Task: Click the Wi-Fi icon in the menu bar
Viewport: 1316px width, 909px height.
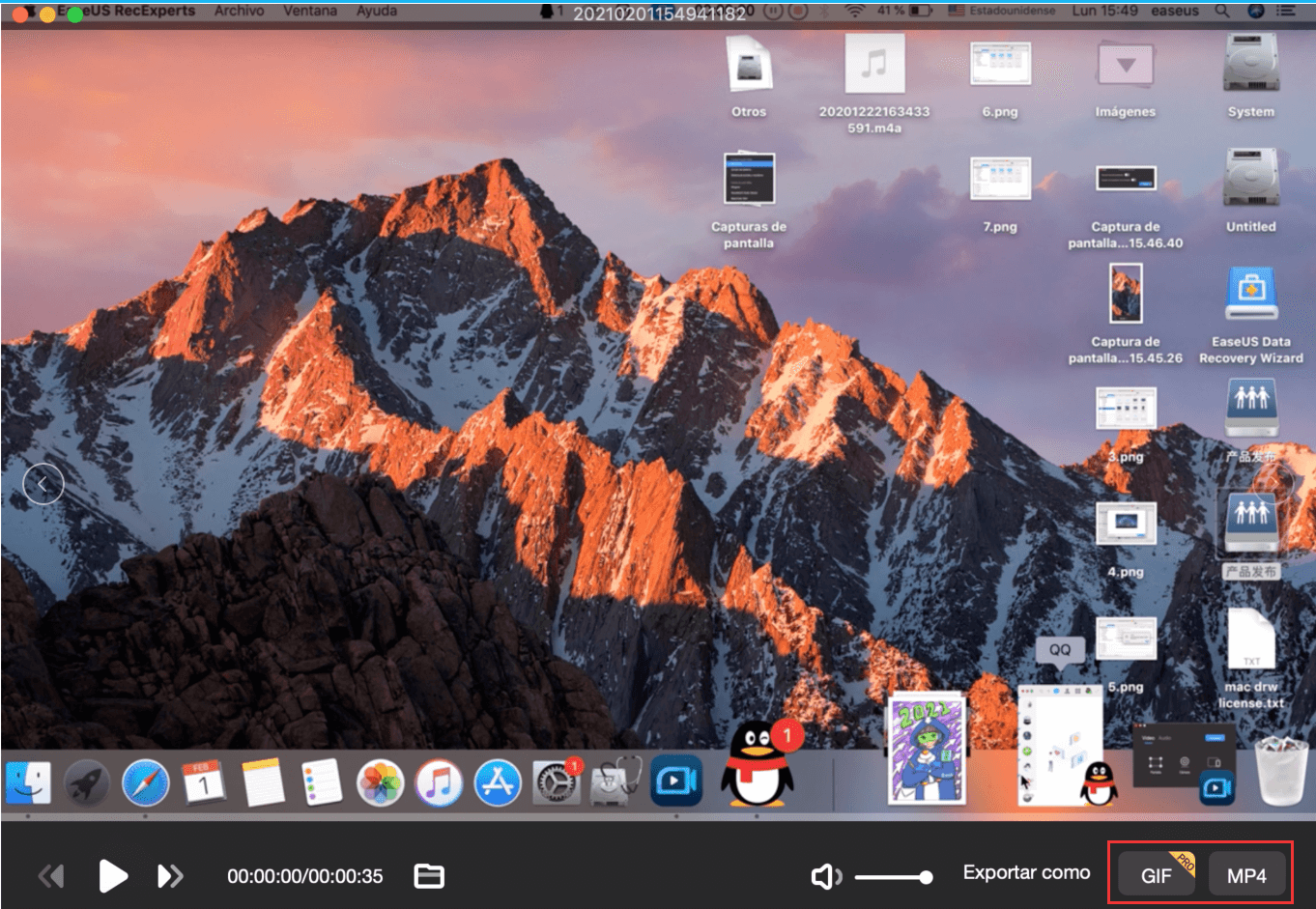Action: coord(854,11)
